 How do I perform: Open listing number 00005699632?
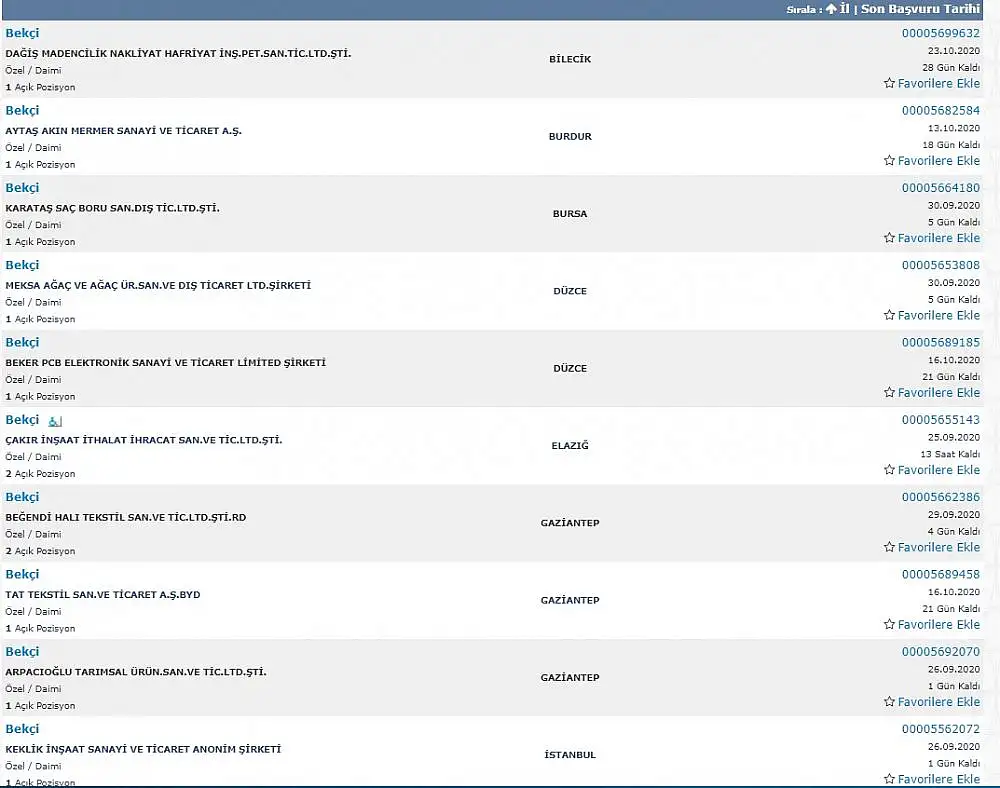941,33
